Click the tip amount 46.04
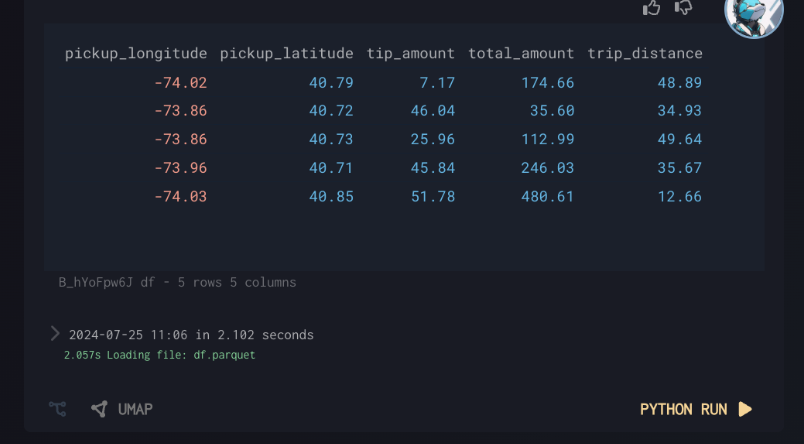804x444 pixels. [x=433, y=111]
